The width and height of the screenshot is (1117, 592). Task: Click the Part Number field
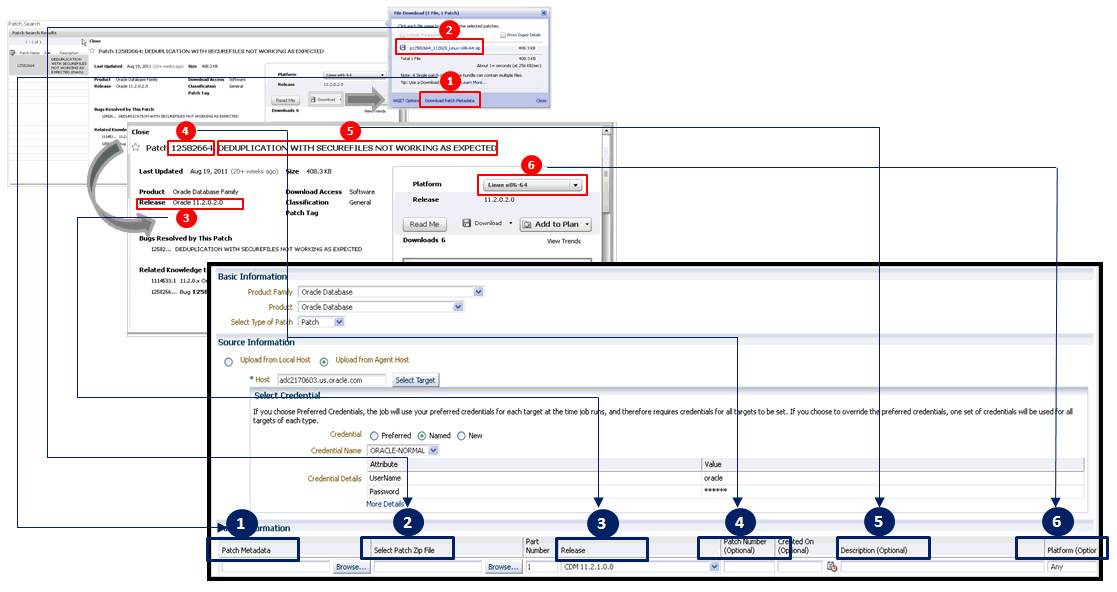click(x=541, y=567)
